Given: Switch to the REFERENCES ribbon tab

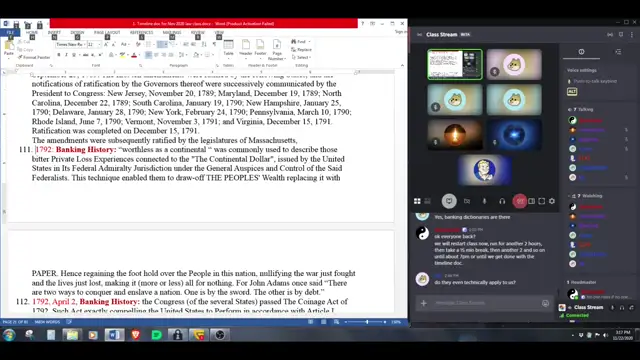Looking at the screenshot, I should point(141,32).
